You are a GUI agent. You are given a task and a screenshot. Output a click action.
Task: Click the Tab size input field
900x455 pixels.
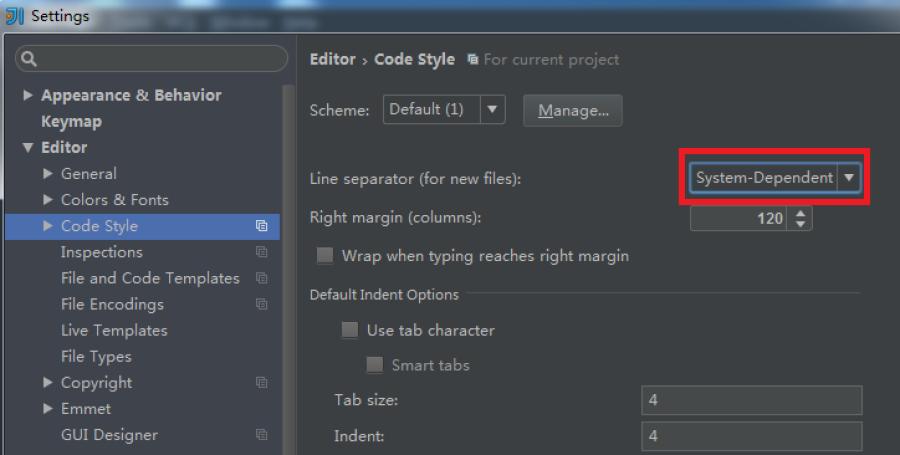pyautogui.click(x=751, y=400)
